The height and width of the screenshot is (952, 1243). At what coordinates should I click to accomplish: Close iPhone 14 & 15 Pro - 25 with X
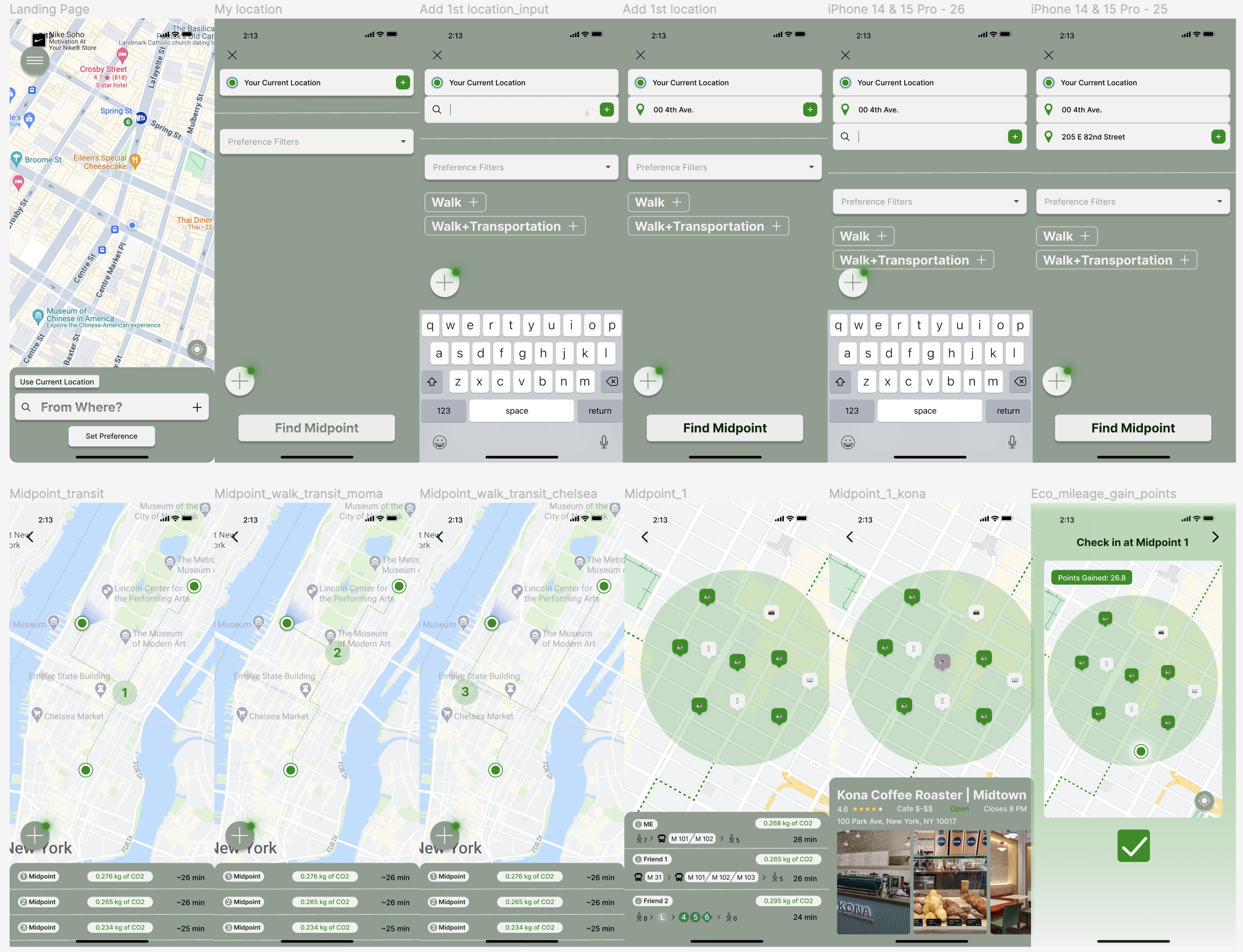click(x=1048, y=55)
